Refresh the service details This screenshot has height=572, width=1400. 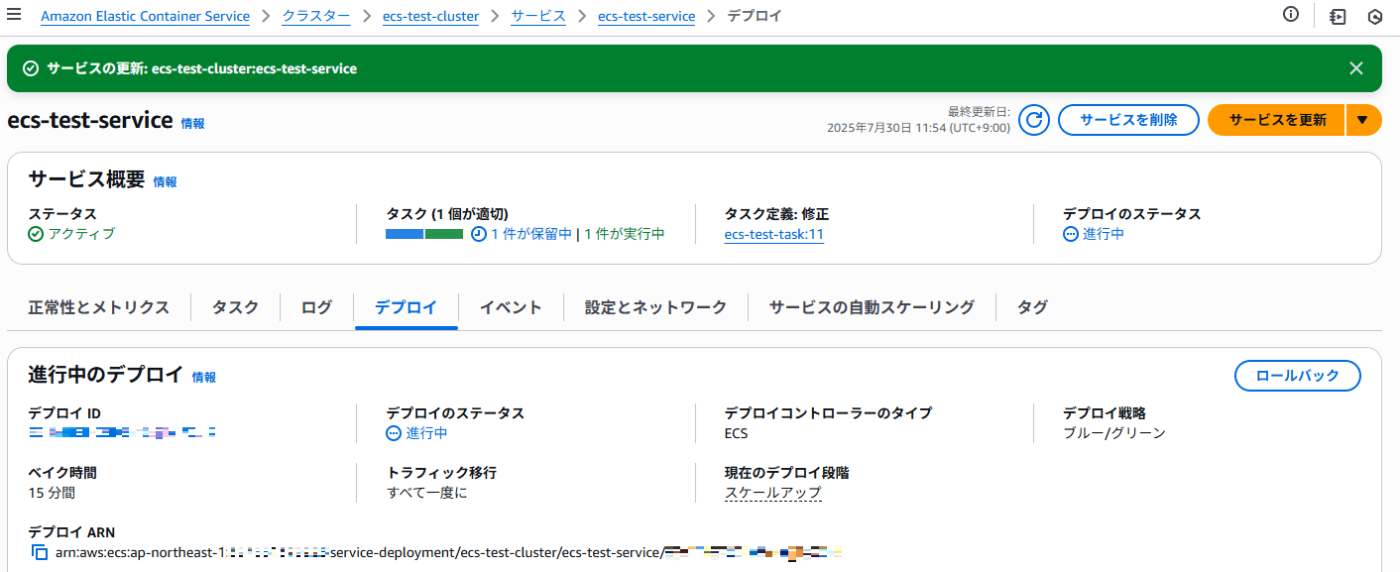click(1034, 120)
